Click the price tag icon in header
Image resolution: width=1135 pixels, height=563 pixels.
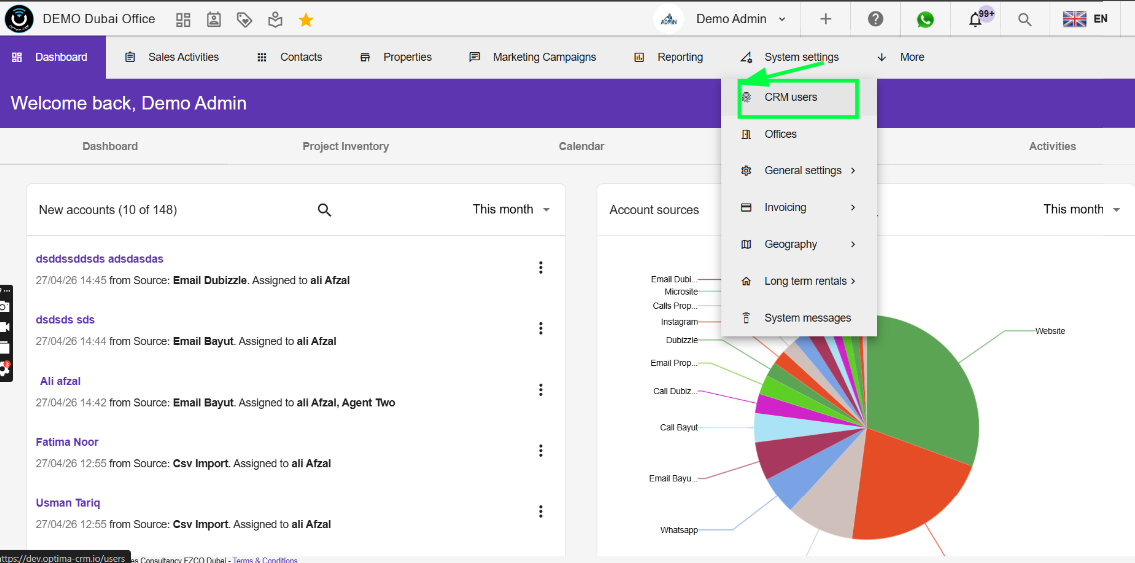tap(245, 20)
